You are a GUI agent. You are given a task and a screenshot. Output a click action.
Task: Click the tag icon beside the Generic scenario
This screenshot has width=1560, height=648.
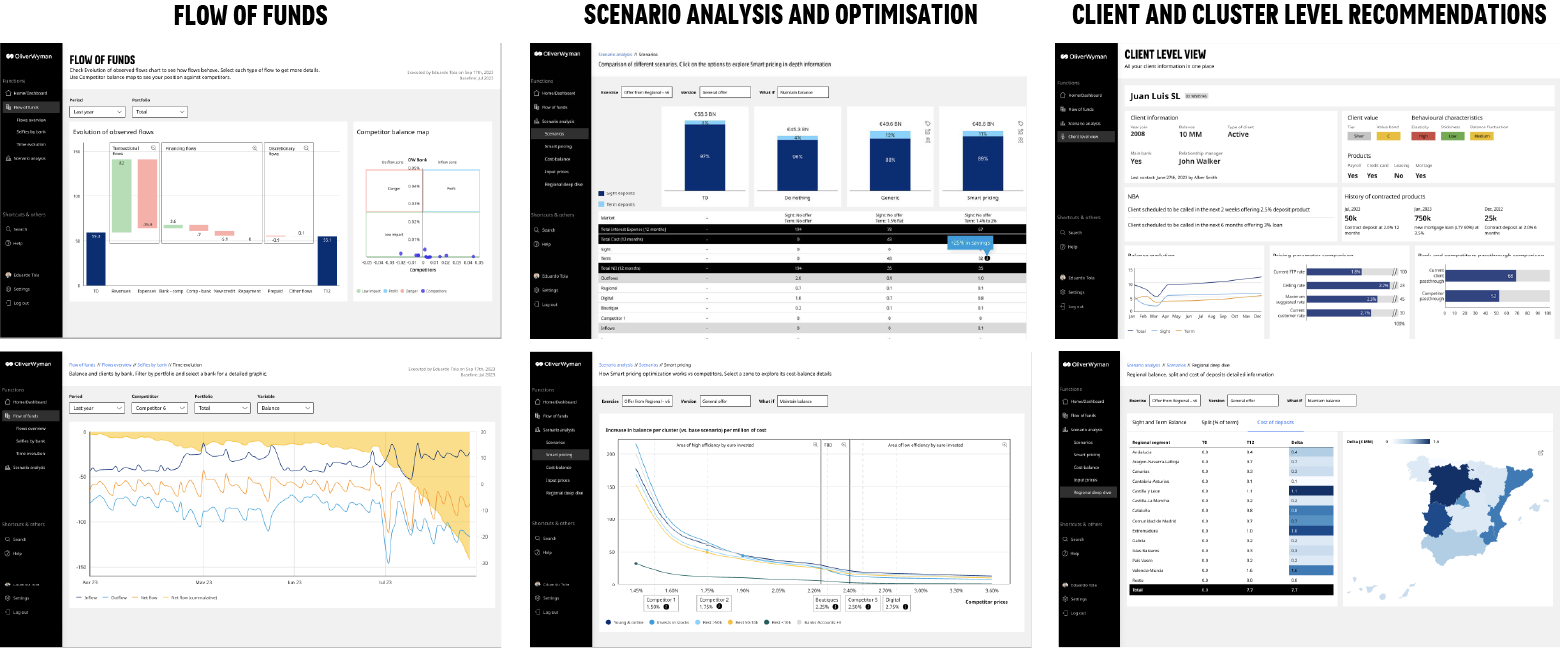[929, 123]
